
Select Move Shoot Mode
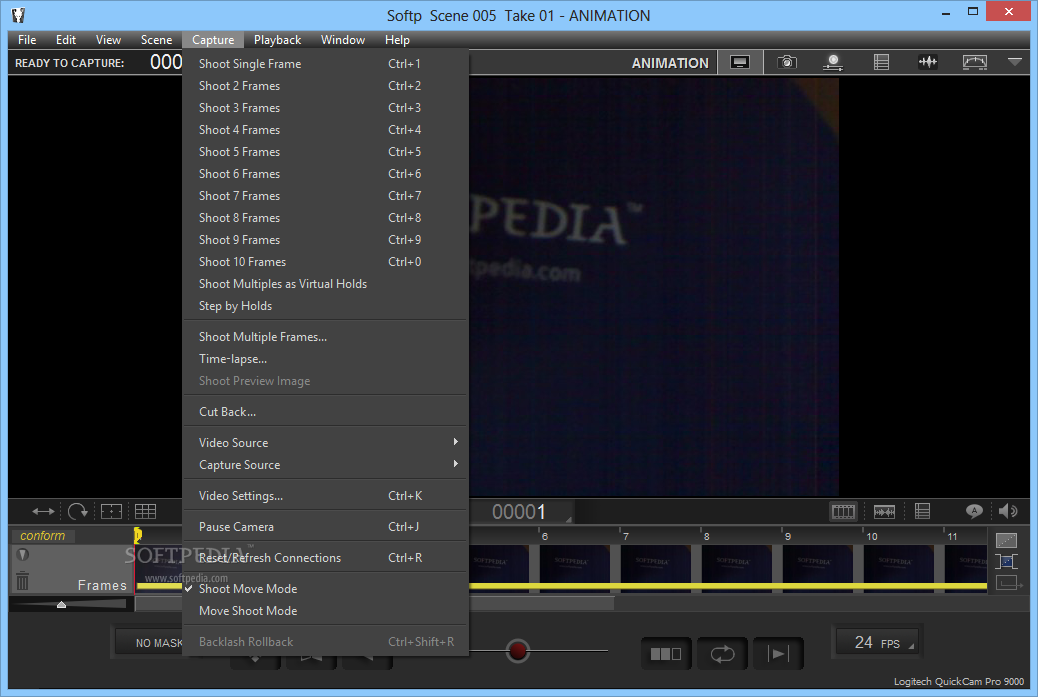click(325, 611)
